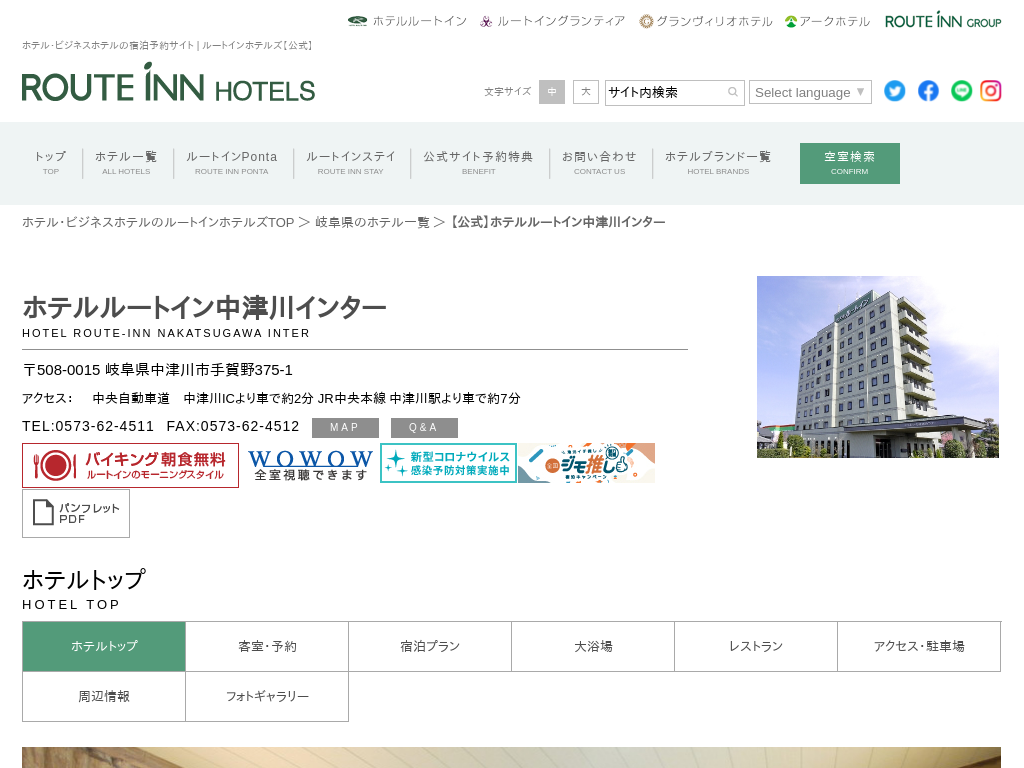
Task: Click the FAX:0573-62-4512 number
Action: [232, 426]
